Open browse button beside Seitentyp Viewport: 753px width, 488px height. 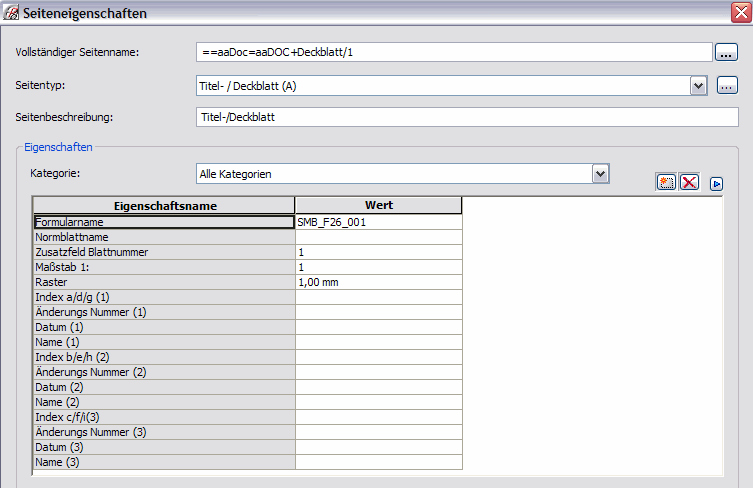tap(727, 85)
